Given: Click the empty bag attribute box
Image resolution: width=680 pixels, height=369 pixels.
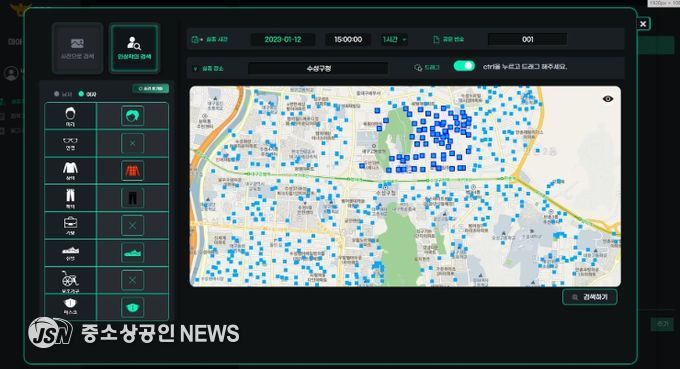Looking at the screenshot, I should click(x=132, y=225).
